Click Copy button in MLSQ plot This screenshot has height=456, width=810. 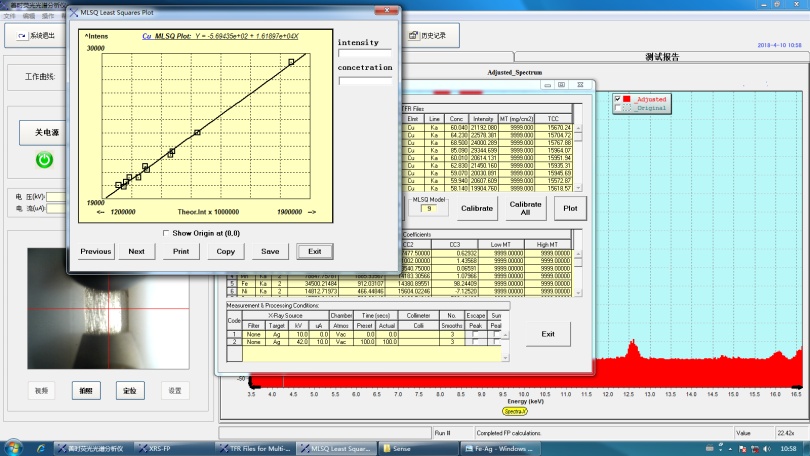coord(225,251)
